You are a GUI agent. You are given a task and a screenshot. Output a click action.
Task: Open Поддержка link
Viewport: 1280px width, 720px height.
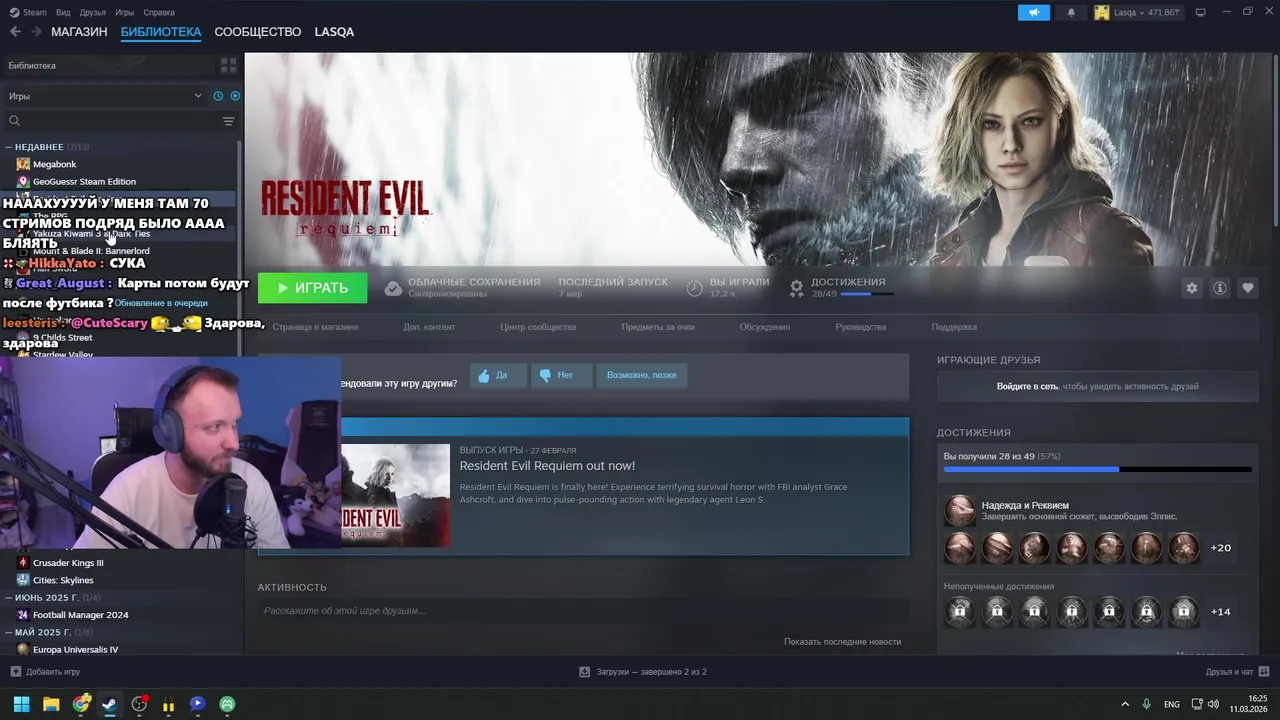[954, 327]
